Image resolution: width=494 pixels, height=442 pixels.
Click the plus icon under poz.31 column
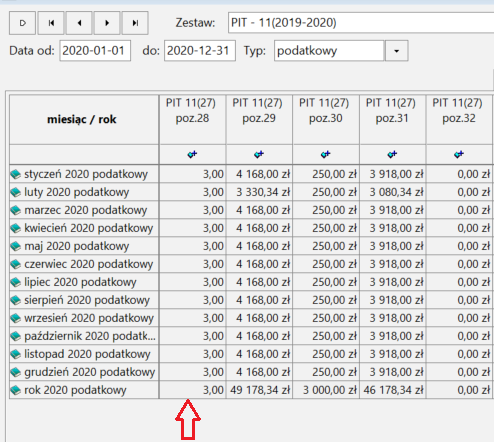392,154
